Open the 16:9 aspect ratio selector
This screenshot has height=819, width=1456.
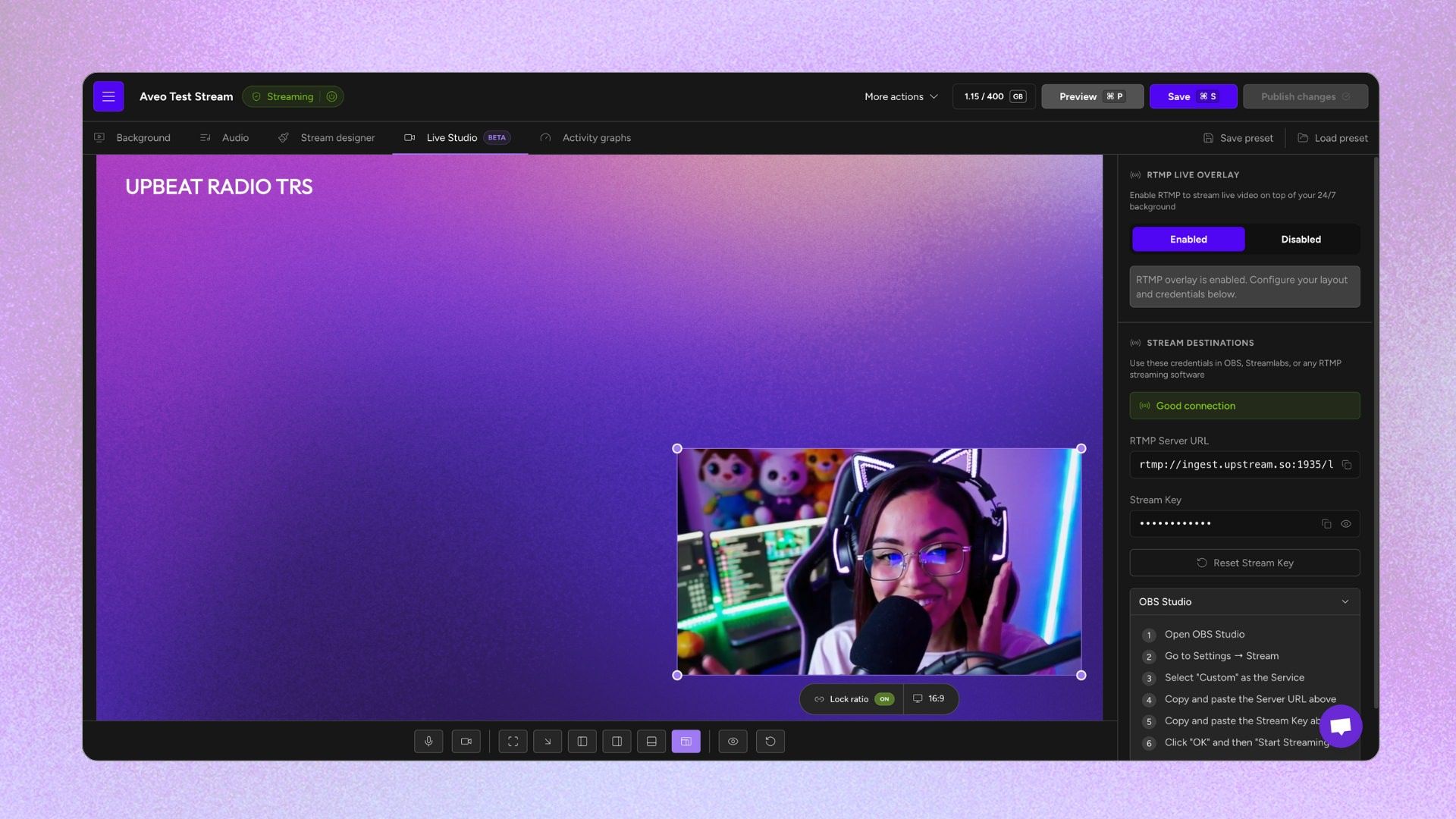(x=930, y=698)
